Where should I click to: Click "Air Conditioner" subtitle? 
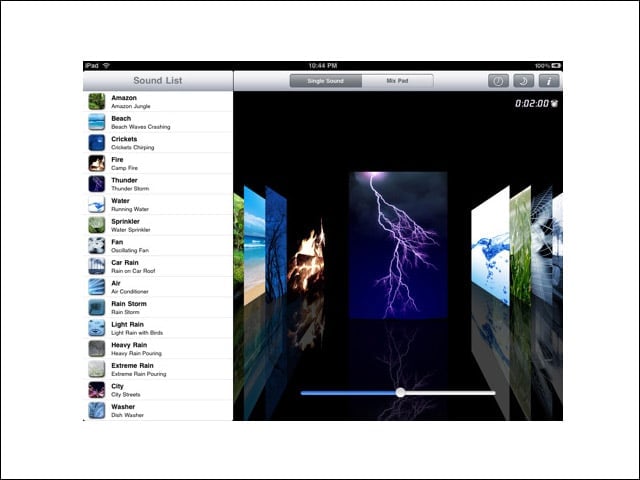pos(130,291)
